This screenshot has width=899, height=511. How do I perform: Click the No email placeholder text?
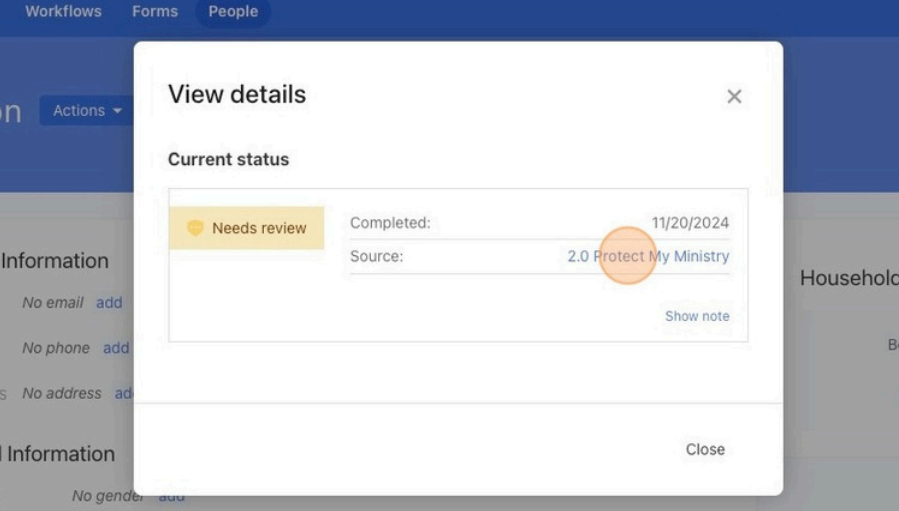(x=53, y=303)
